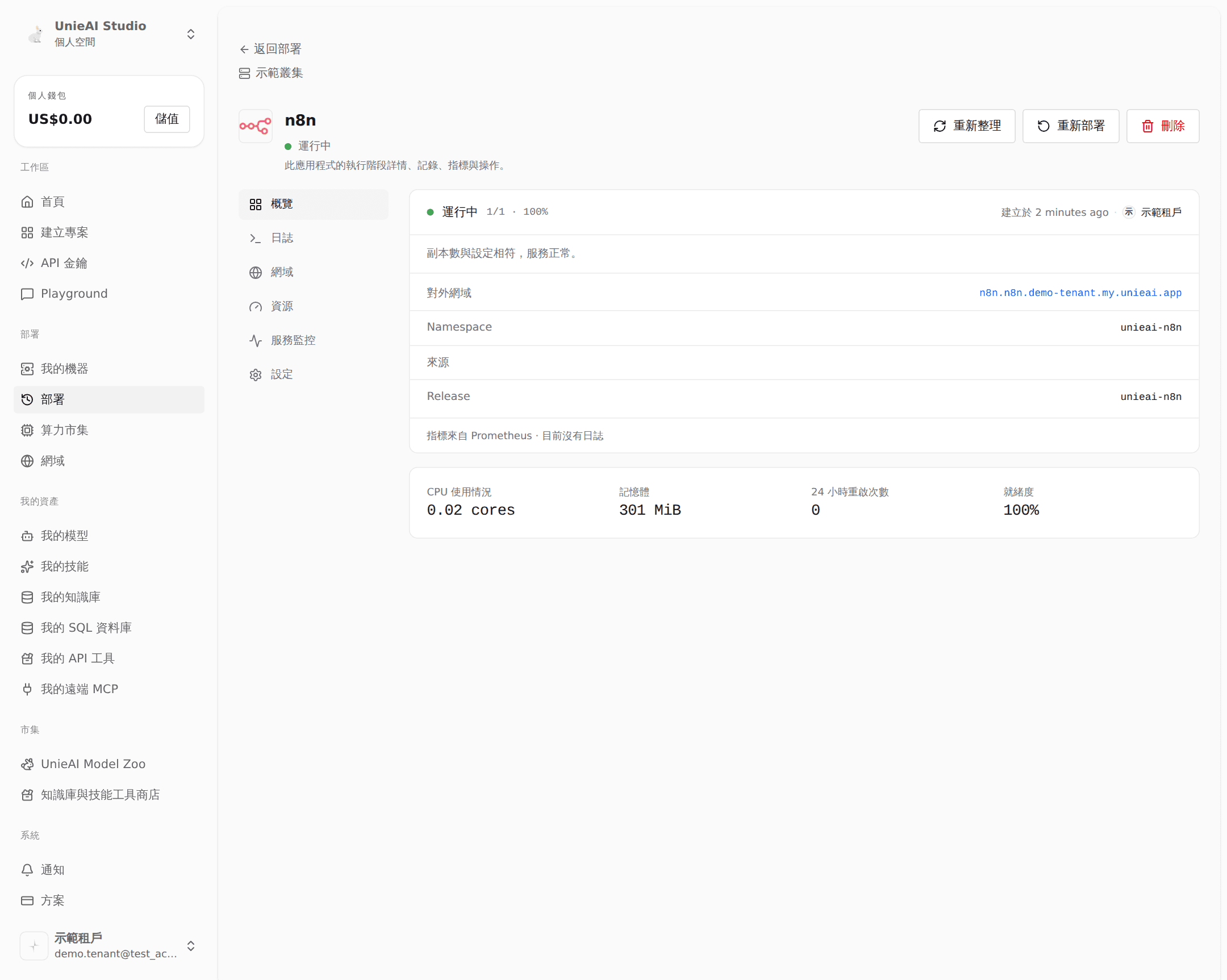This screenshot has width=1227, height=980.
Task: Click the US$0.00 wallet balance
Action: point(60,119)
